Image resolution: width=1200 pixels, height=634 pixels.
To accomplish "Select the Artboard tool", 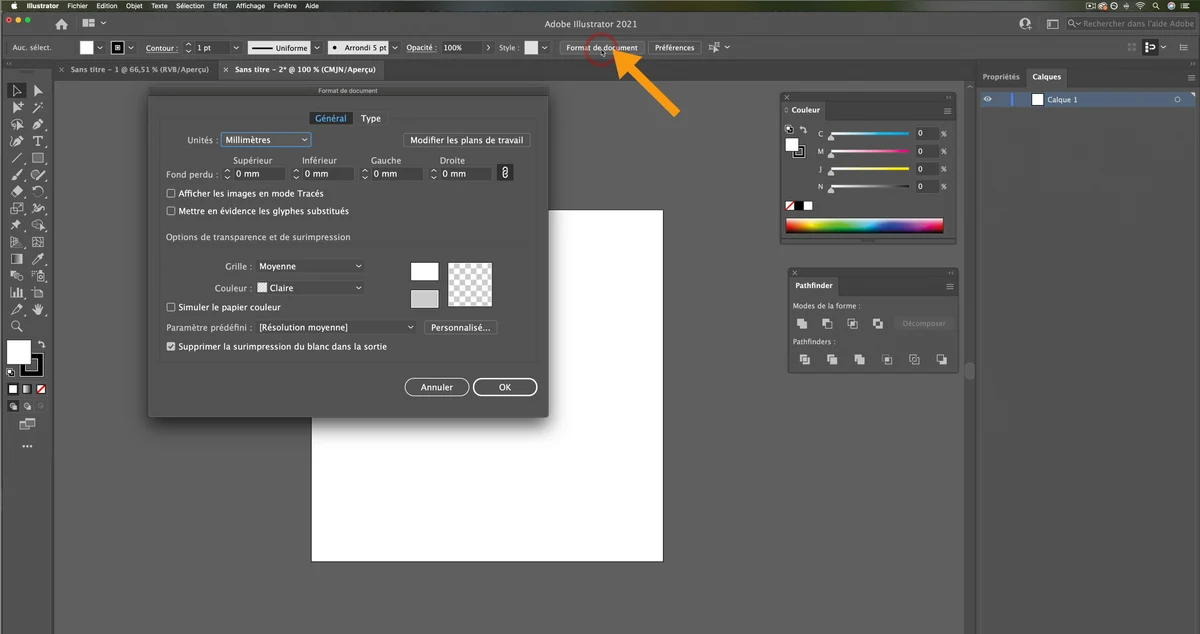I will [38, 293].
